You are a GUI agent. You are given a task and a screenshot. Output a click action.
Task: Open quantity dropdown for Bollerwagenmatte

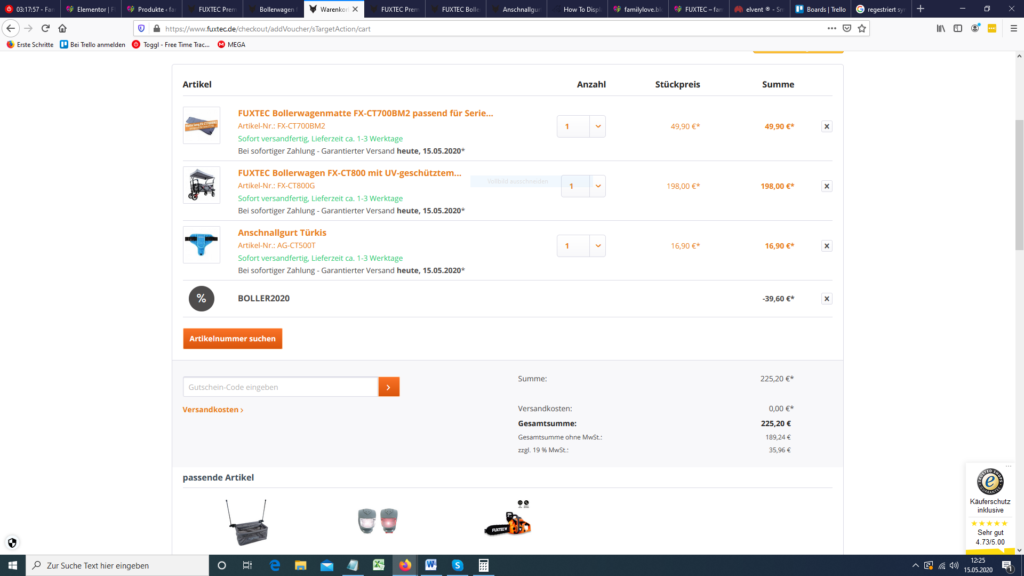pyautogui.click(x=598, y=127)
